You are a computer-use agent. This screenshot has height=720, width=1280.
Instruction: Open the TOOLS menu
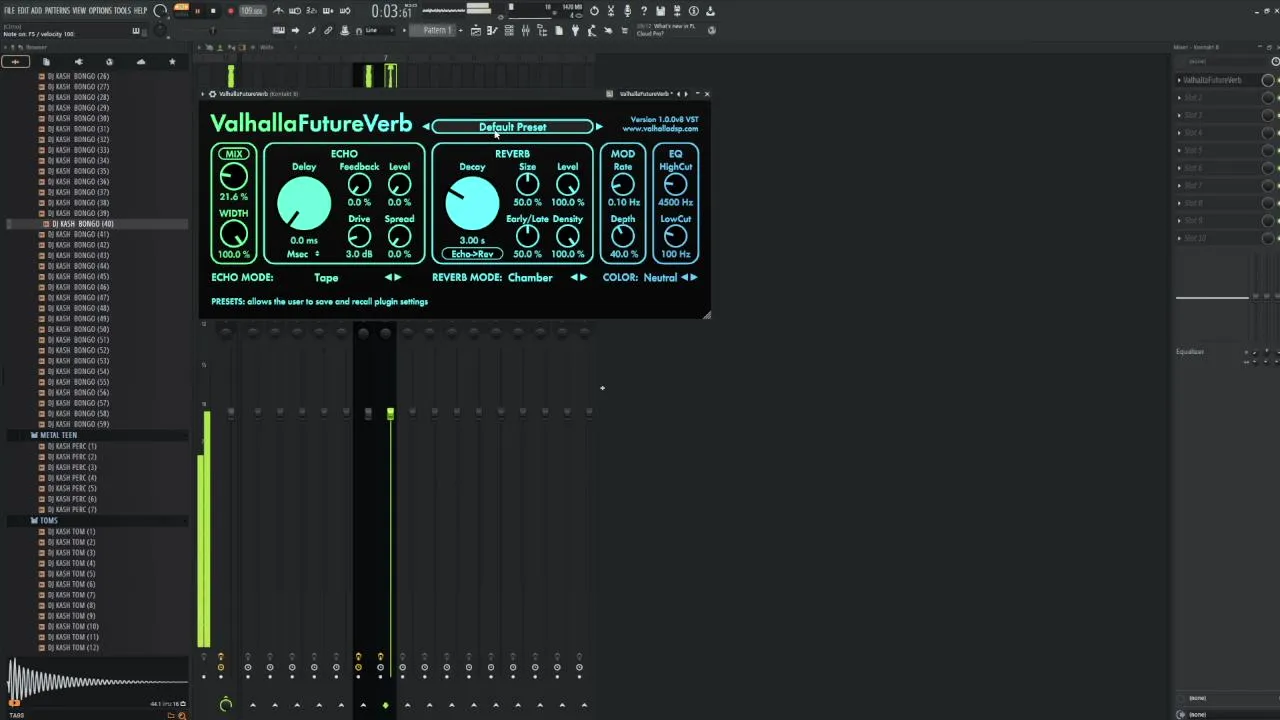tap(122, 10)
